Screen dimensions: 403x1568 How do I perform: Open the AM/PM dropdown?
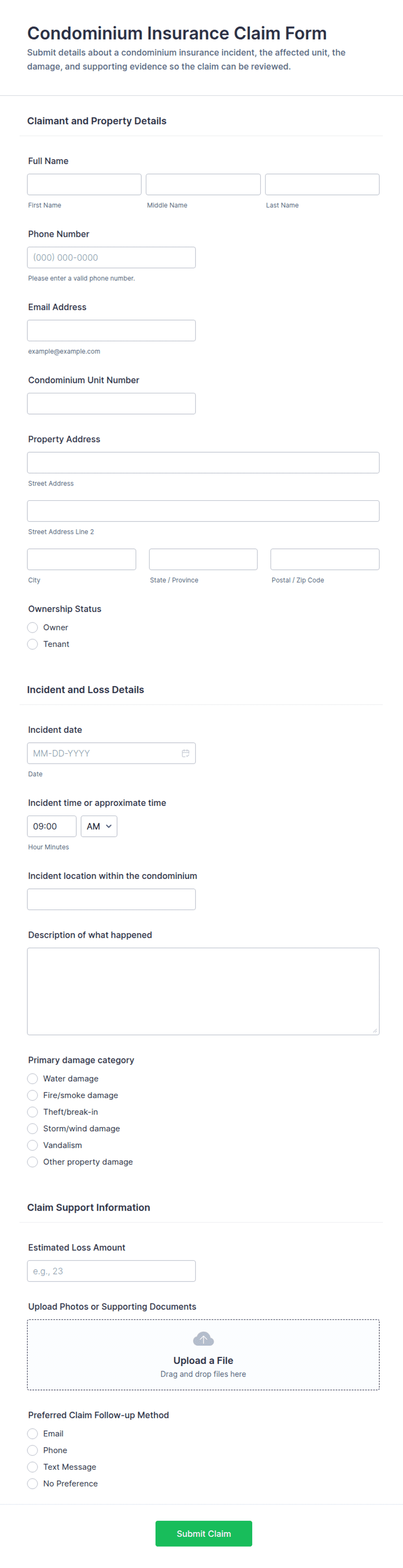(99, 826)
